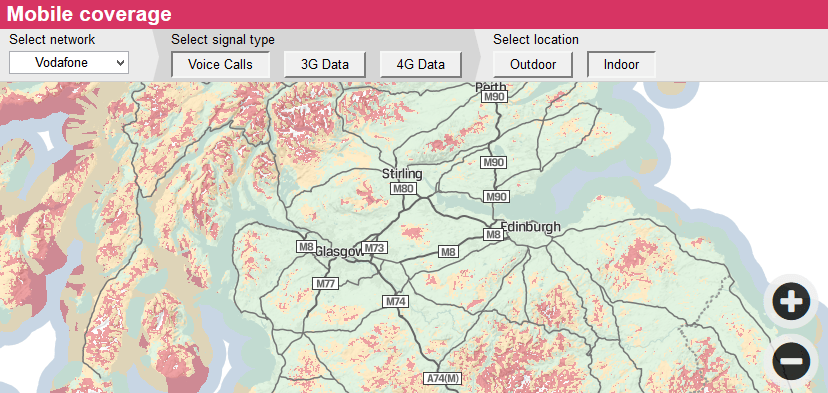Click the M90 marker below Perth

coord(495,96)
